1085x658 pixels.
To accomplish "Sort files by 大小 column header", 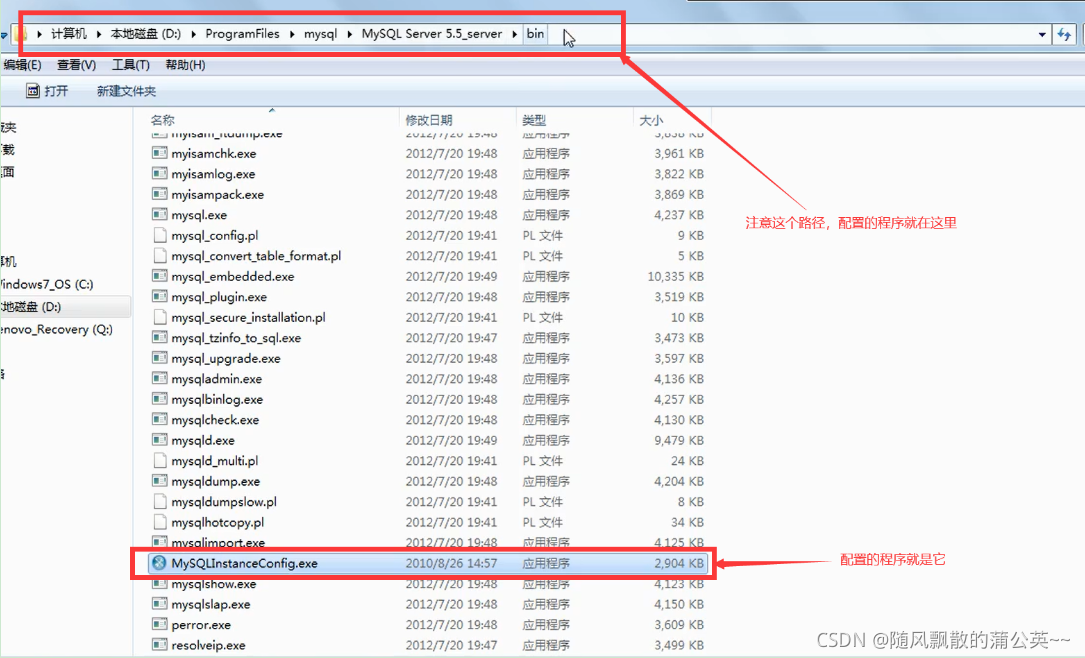I will pos(651,120).
